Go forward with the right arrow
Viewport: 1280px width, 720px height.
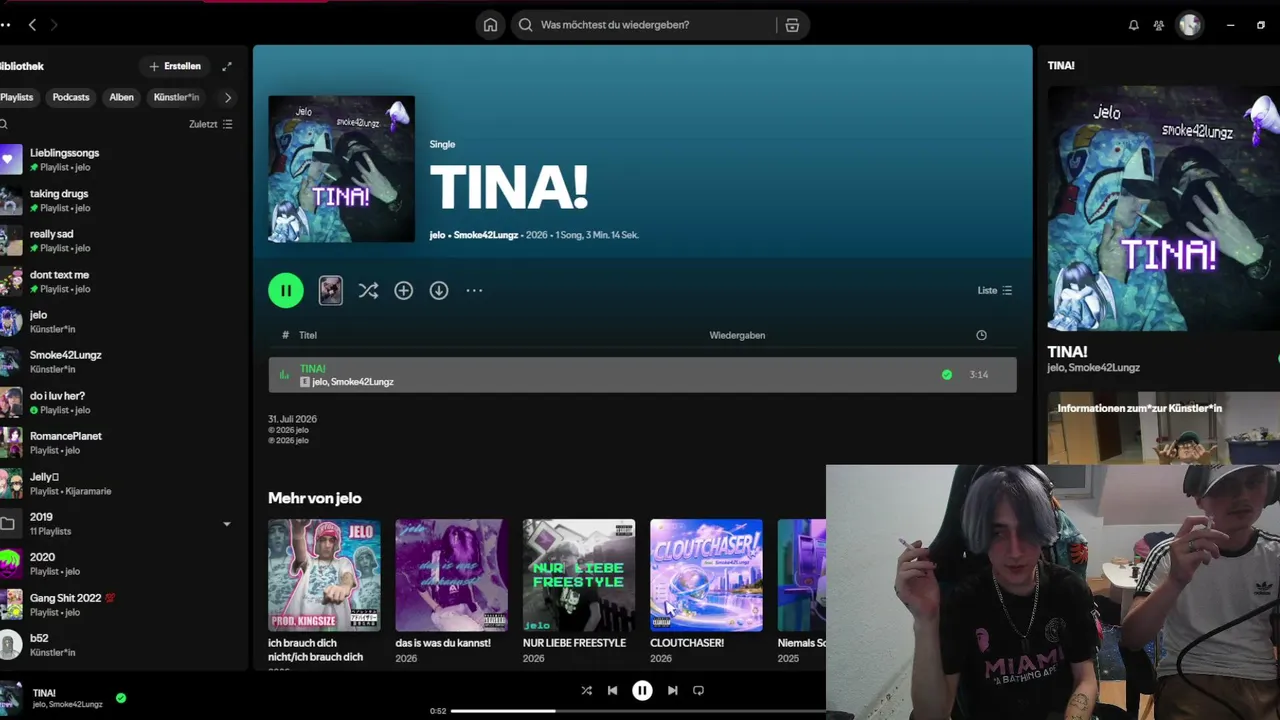pyautogui.click(x=54, y=25)
